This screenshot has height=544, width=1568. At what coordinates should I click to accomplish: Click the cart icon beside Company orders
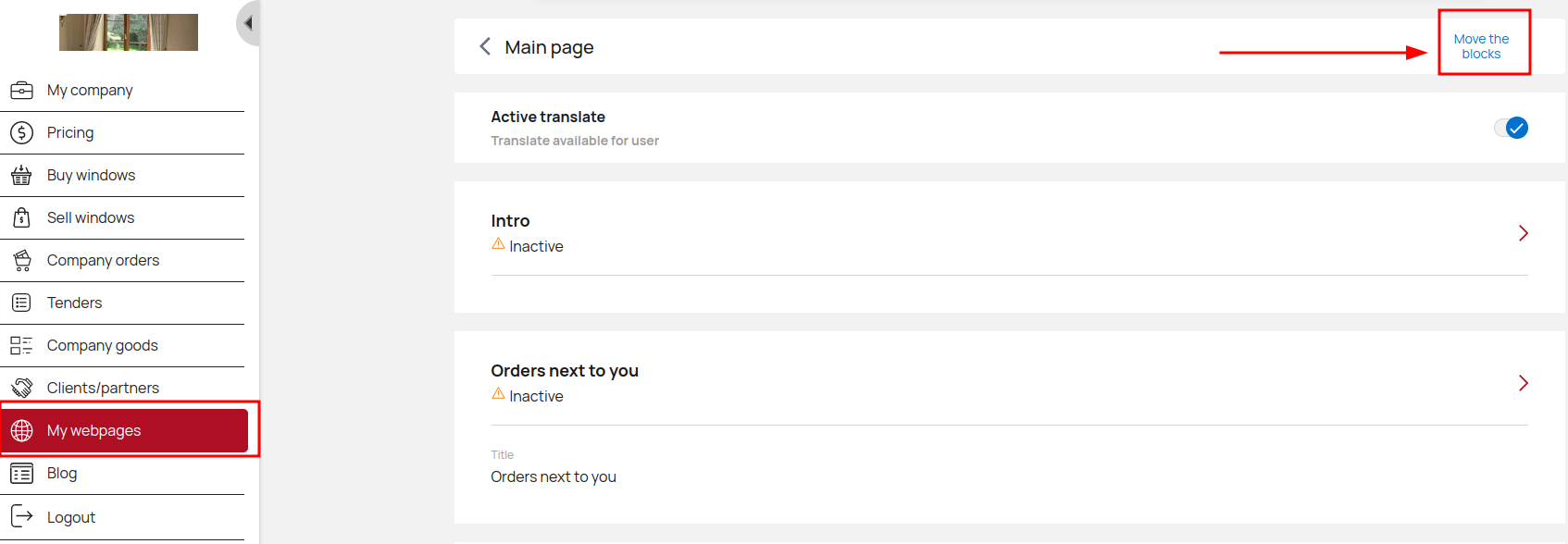pyautogui.click(x=21, y=260)
